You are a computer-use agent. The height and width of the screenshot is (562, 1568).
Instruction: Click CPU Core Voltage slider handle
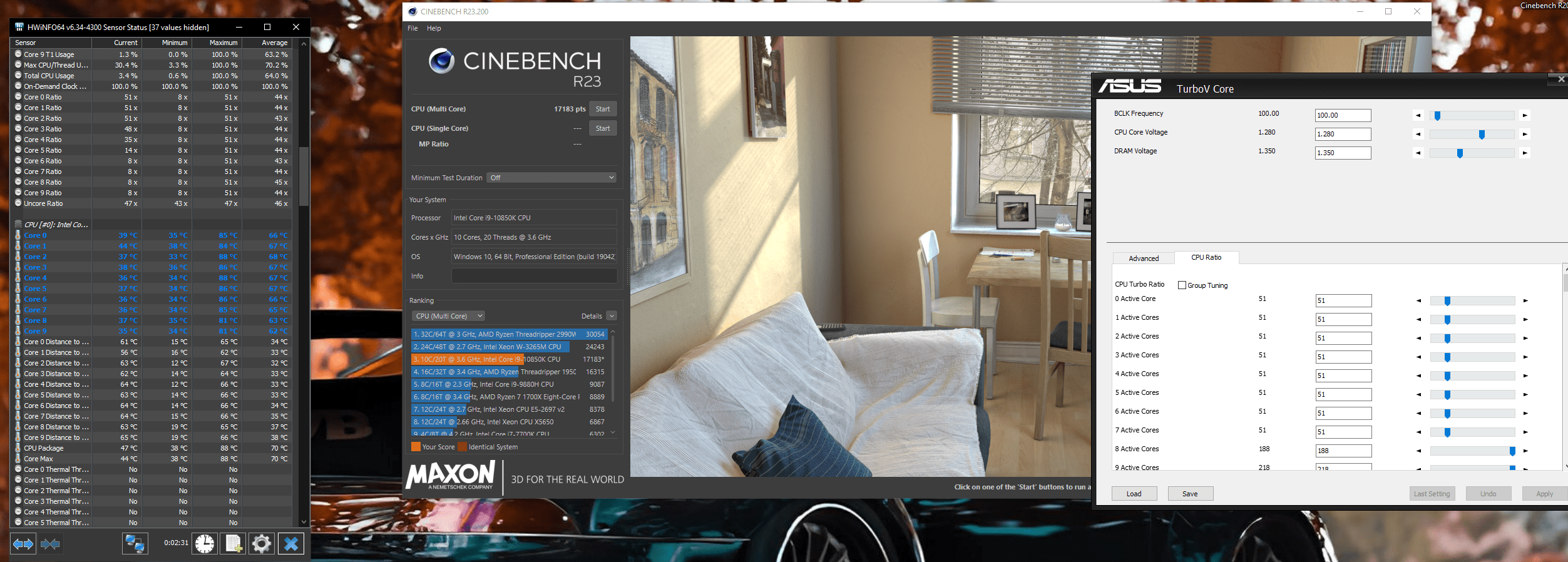[1482, 134]
